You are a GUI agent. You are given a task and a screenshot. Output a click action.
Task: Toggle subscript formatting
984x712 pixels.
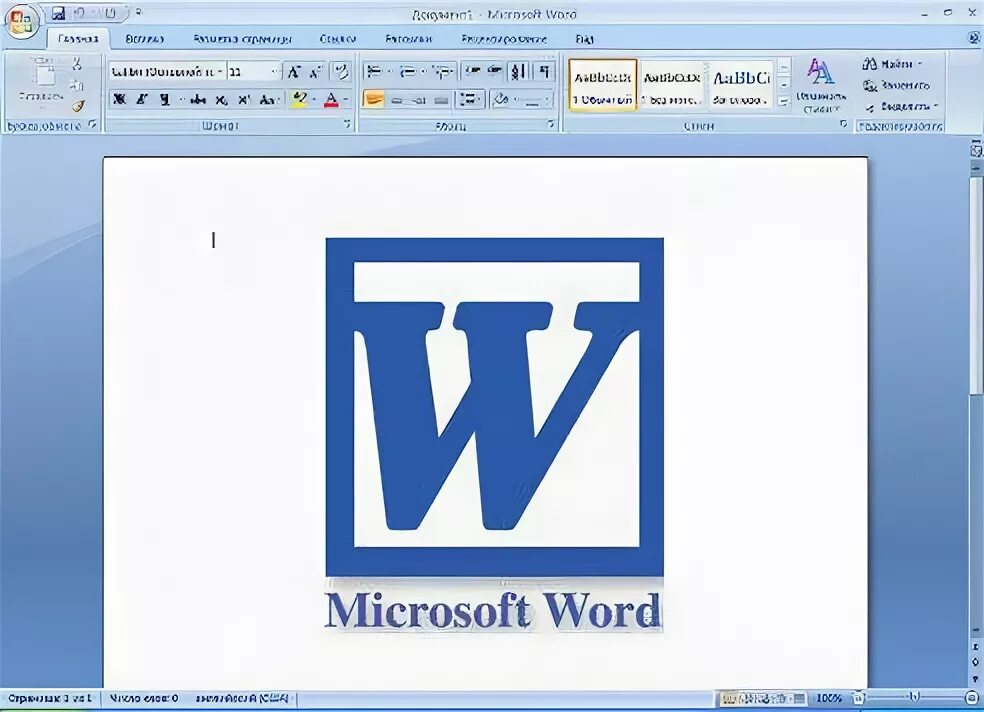tap(221, 99)
